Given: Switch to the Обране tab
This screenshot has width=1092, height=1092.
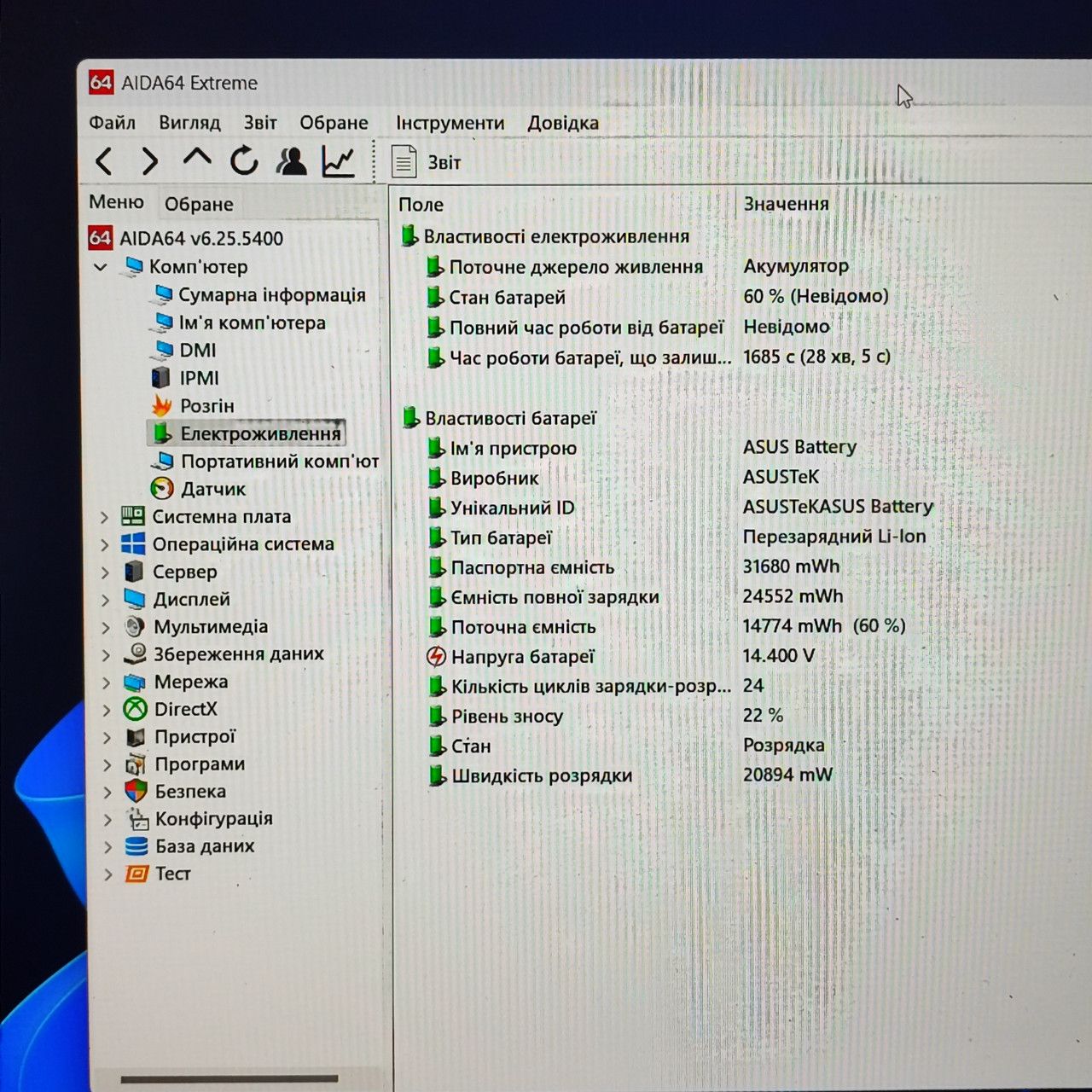Looking at the screenshot, I should [x=199, y=204].
